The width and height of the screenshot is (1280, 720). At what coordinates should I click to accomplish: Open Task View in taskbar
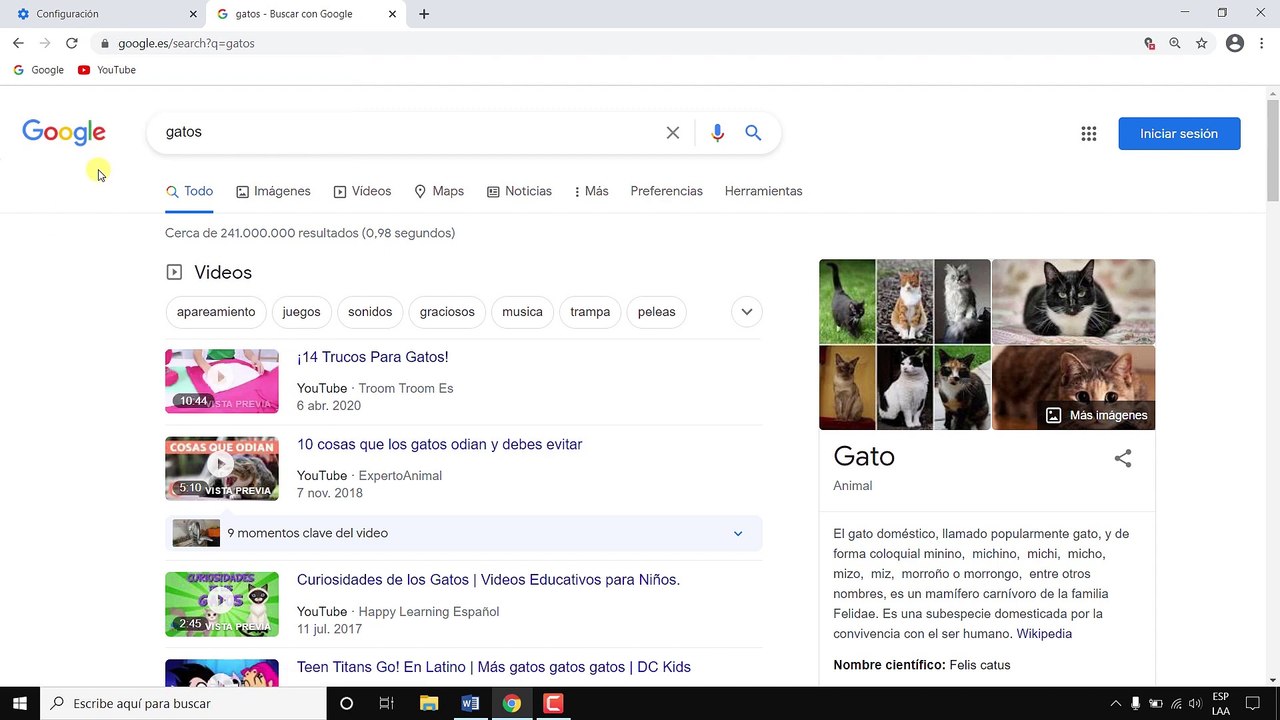pyautogui.click(x=386, y=703)
